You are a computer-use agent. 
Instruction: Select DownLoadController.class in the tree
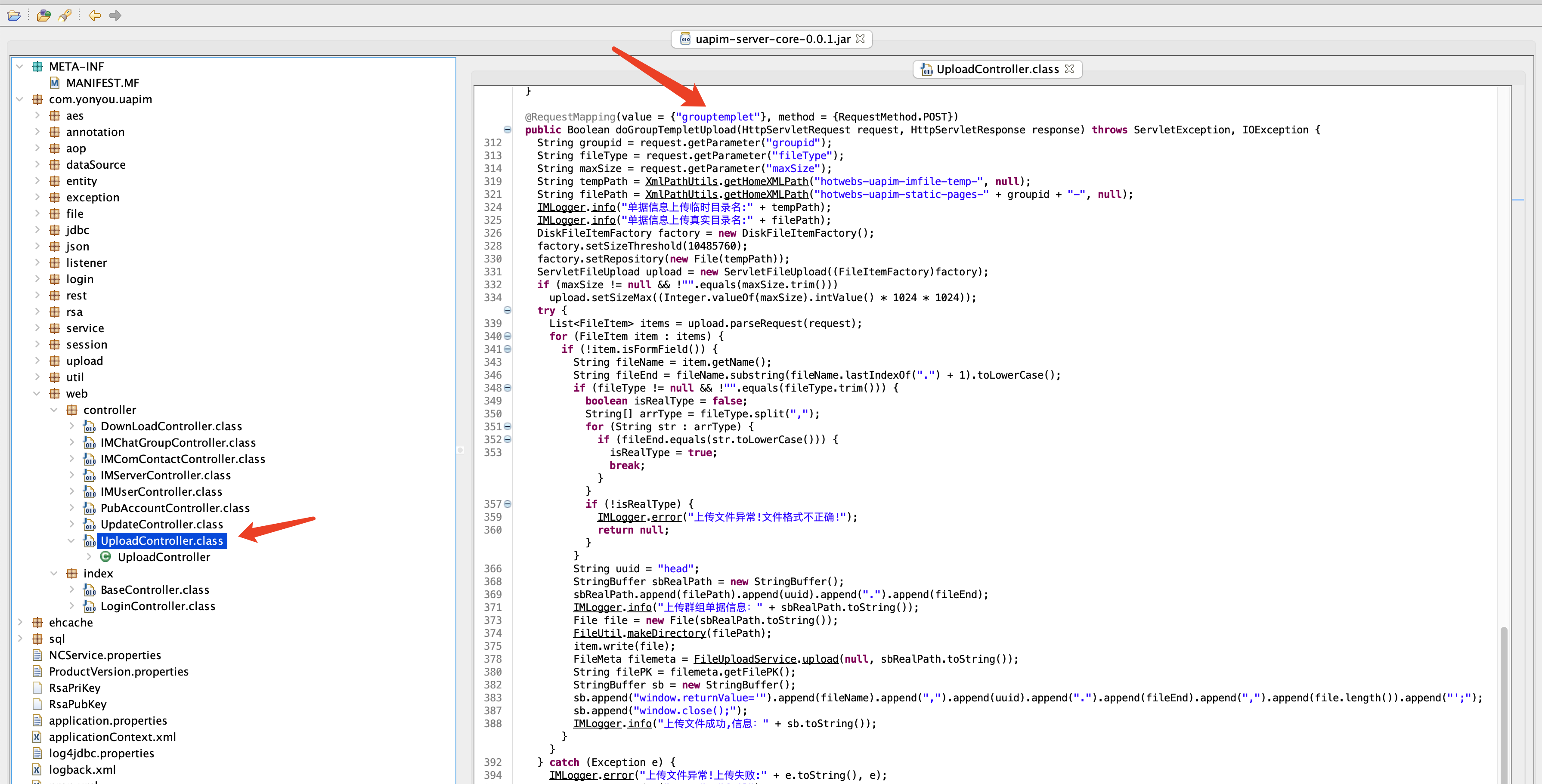[x=171, y=426]
